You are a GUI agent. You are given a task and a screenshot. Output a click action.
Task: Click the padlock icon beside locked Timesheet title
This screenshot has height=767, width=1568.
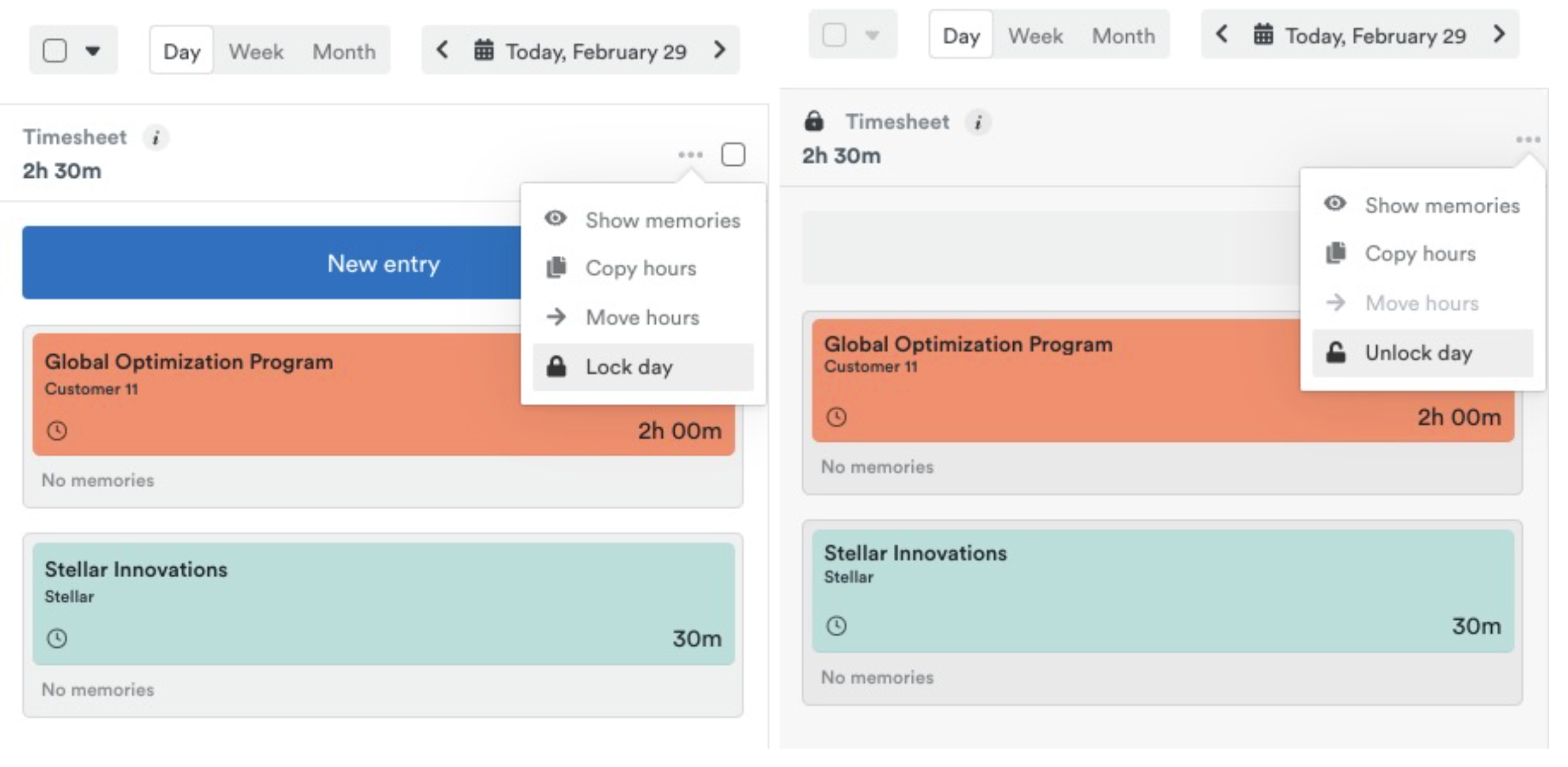click(814, 121)
